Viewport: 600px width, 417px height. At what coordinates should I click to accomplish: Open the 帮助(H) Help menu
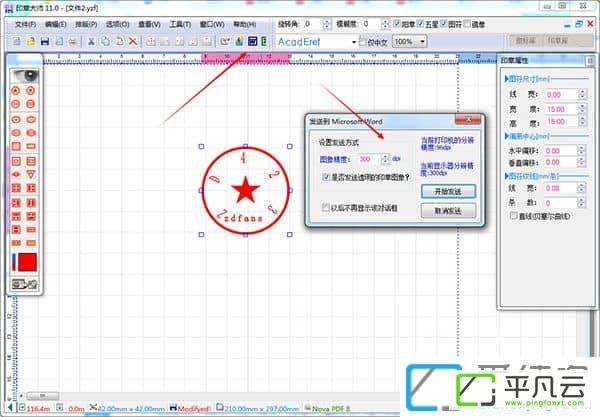click(x=245, y=24)
